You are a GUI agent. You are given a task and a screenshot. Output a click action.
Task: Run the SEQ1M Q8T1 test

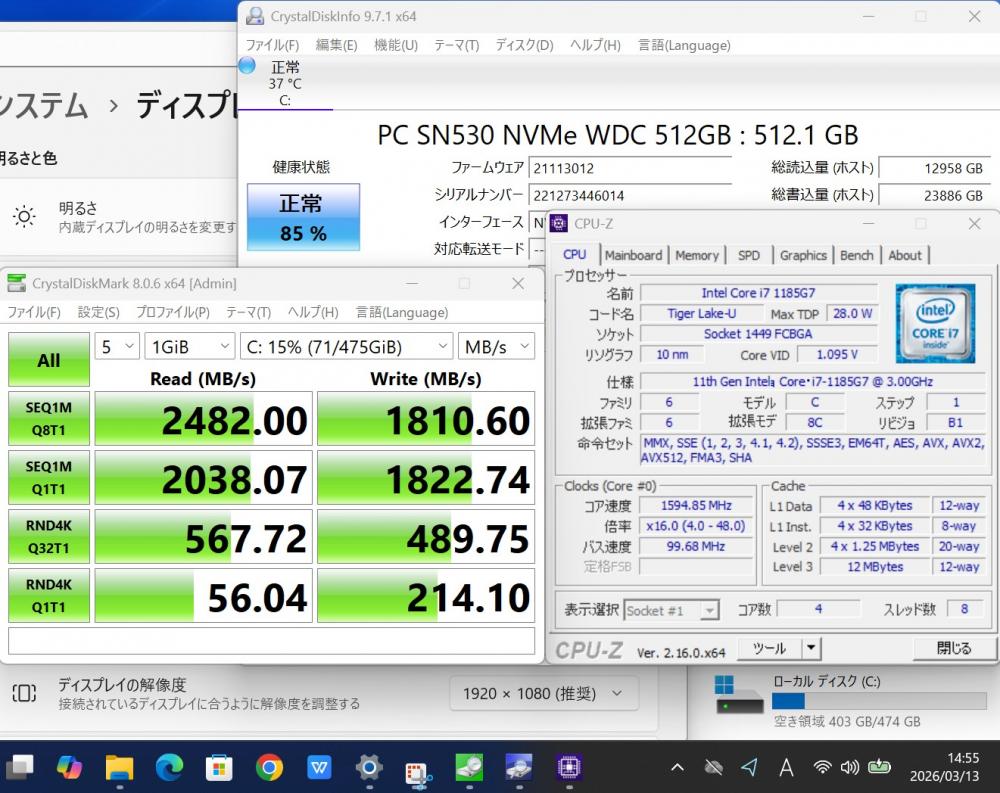(x=49, y=419)
